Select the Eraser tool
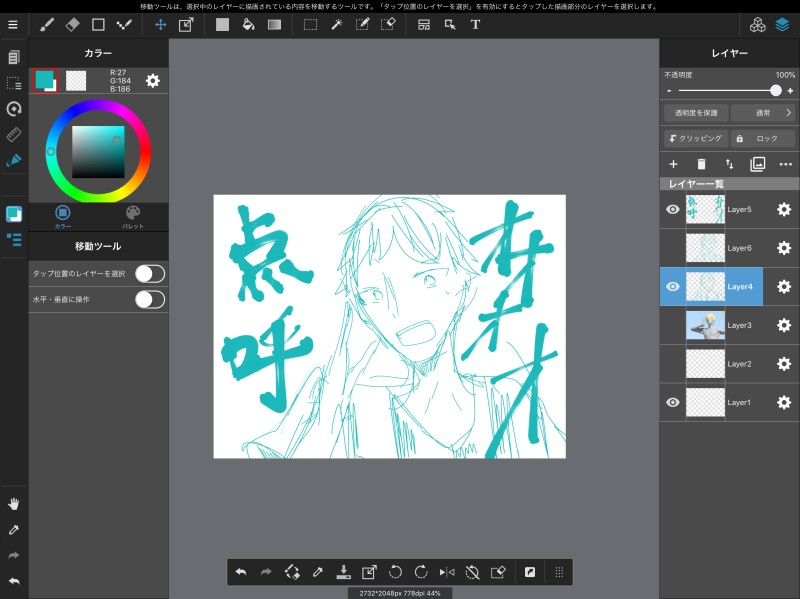This screenshot has width=800, height=599. pos(72,24)
